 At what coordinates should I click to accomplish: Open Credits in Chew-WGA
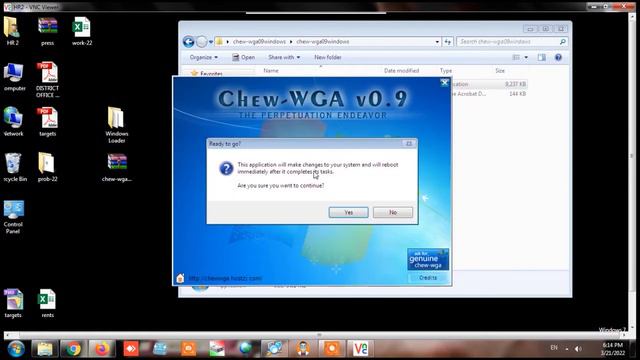[x=428, y=278]
